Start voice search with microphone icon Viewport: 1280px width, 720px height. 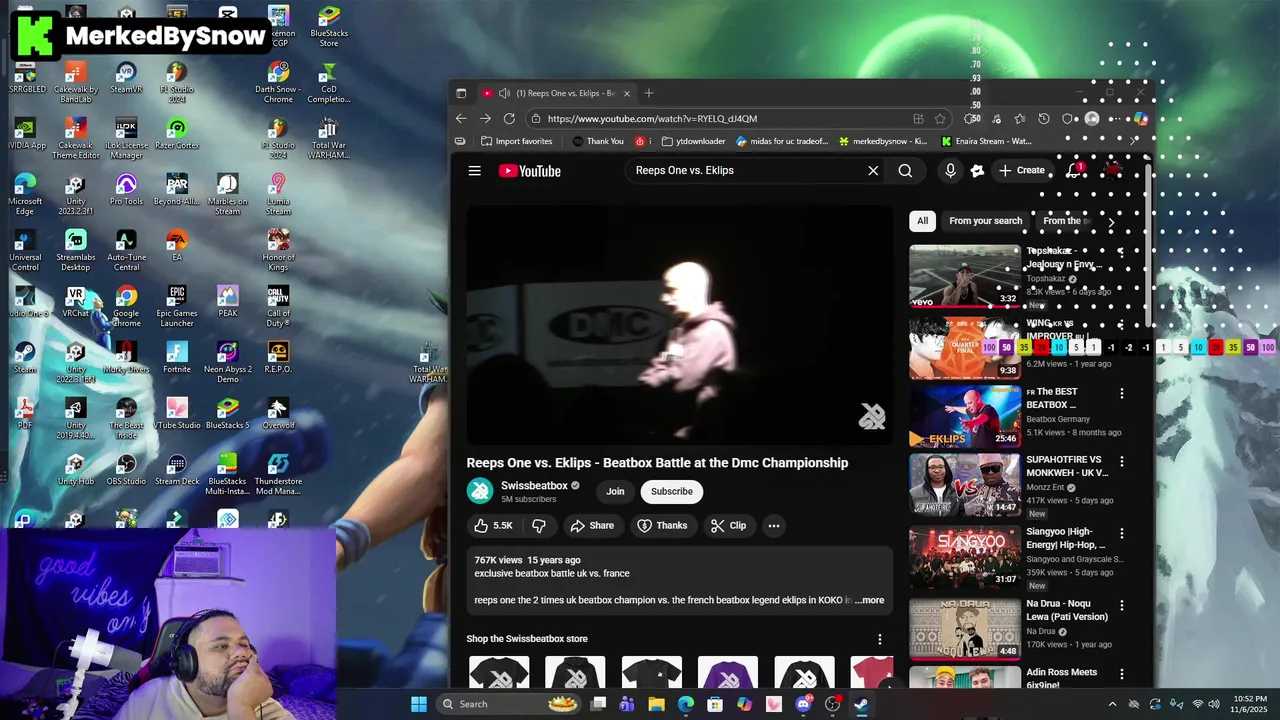[x=950, y=171]
